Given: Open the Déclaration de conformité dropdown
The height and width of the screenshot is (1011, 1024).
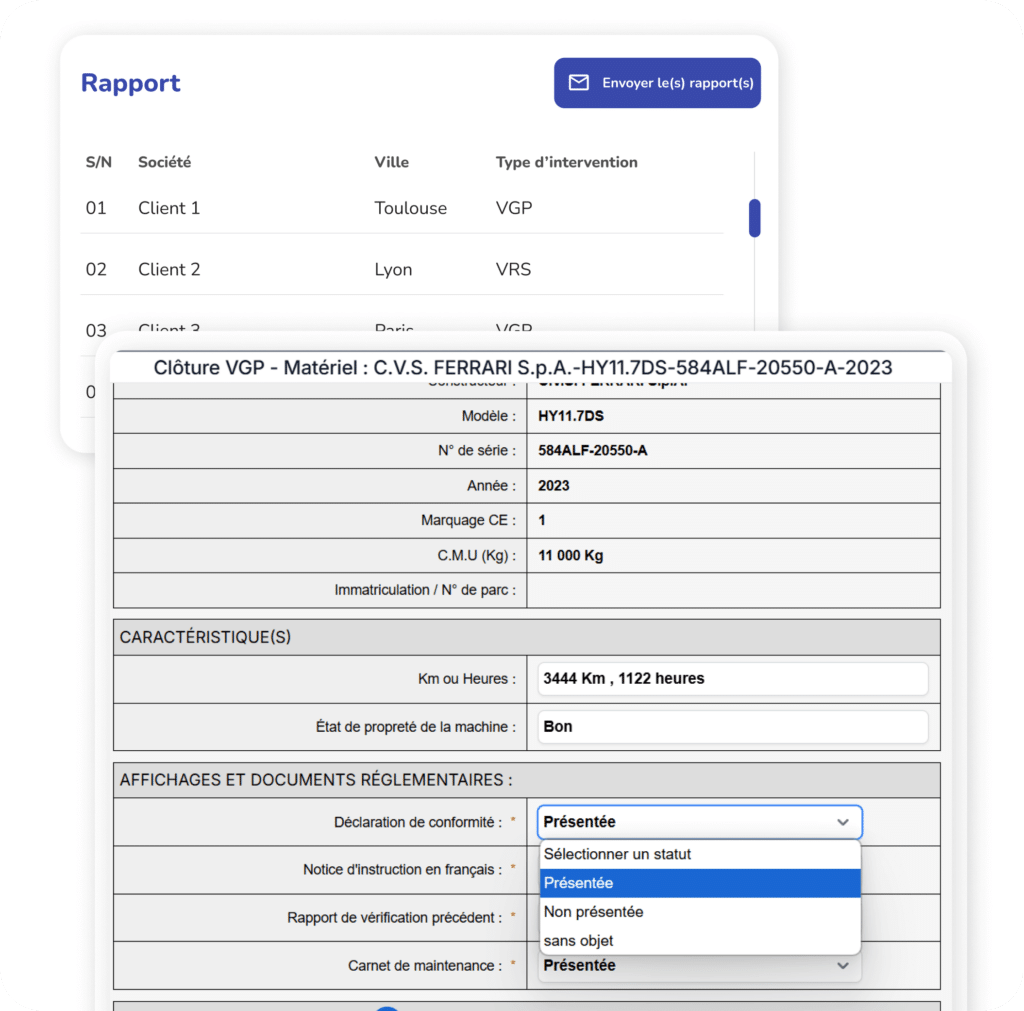Looking at the screenshot, I should (x=699, y=822).
